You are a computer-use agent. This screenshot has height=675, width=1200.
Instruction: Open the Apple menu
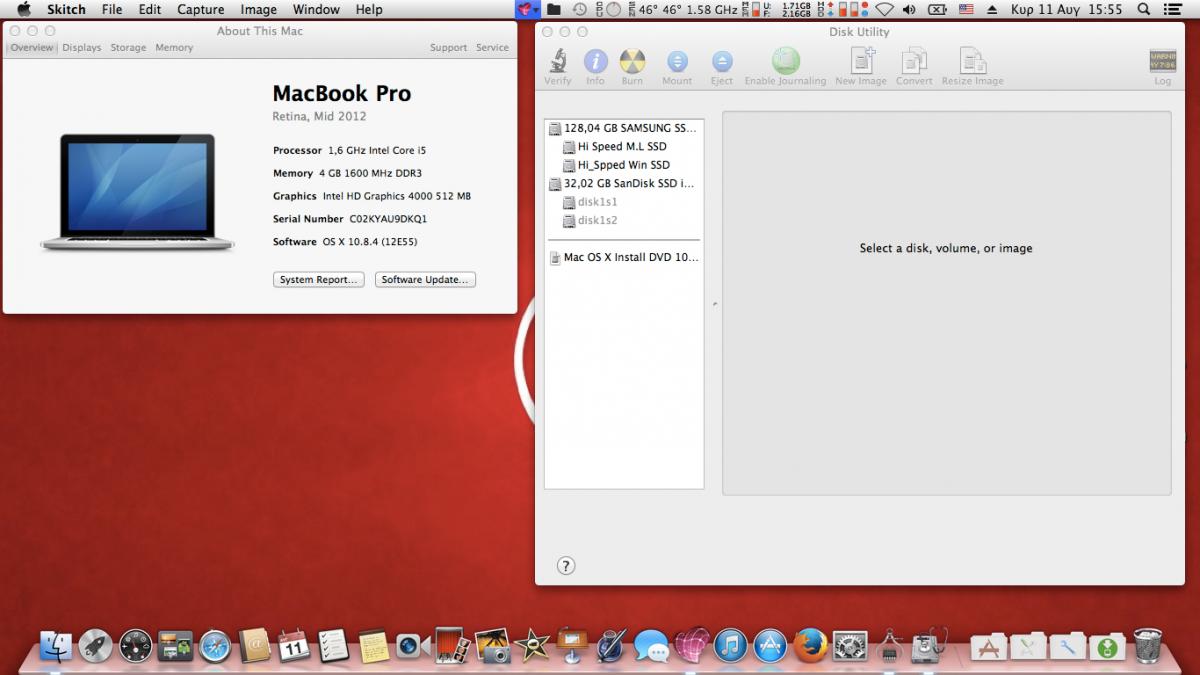tap(24, 9)
